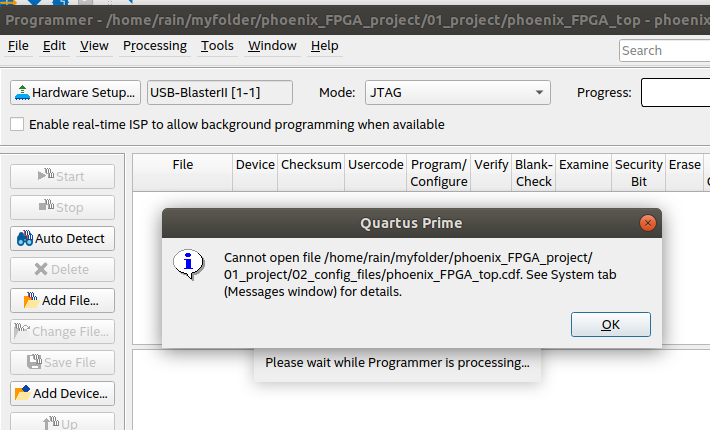710x430 pixels.
Task: Click the Hardware Setup icon button
Action: pyautogui.click(x=23, y=93)
